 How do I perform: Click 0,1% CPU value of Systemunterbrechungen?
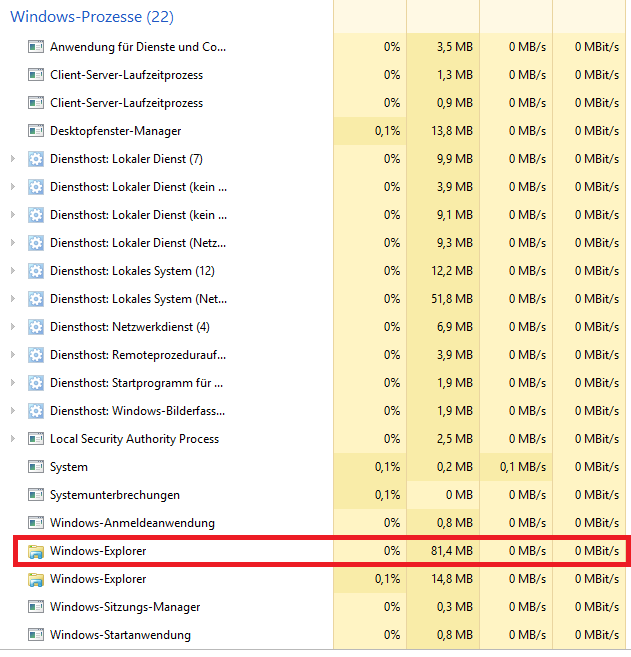pyautogui.click(x=388, y=495)
